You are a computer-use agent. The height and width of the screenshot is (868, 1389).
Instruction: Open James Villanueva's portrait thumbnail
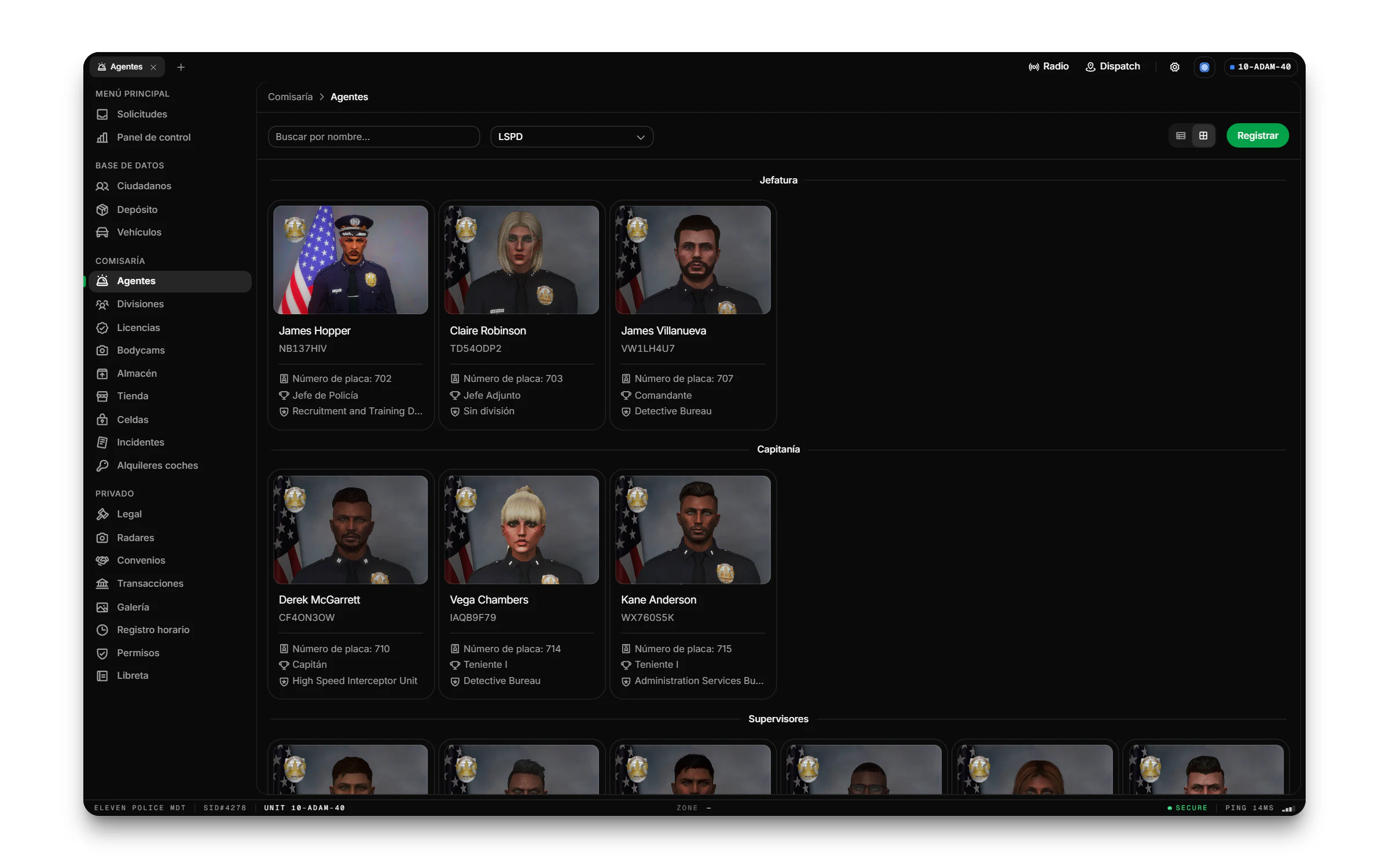point(693,260)
